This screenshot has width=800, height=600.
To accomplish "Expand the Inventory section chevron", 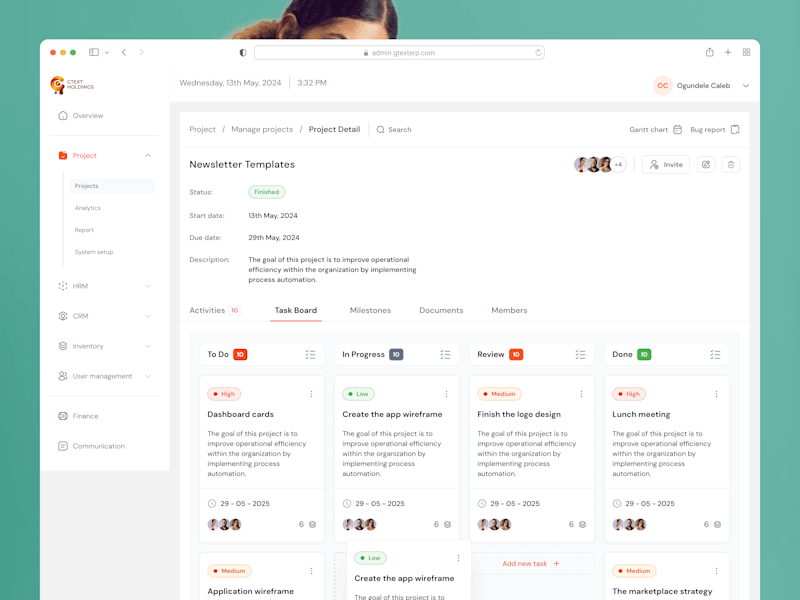I will click(x=148, y=346).
